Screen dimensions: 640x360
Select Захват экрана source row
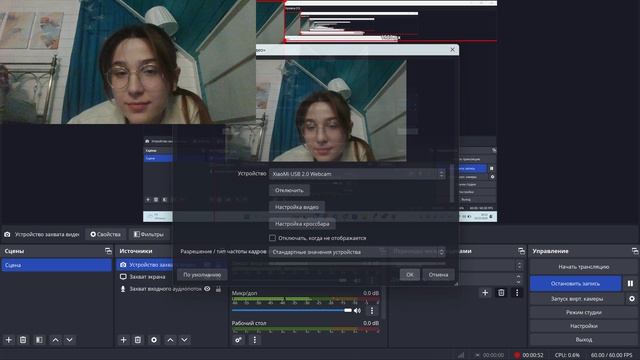click(x=147, y=277)
